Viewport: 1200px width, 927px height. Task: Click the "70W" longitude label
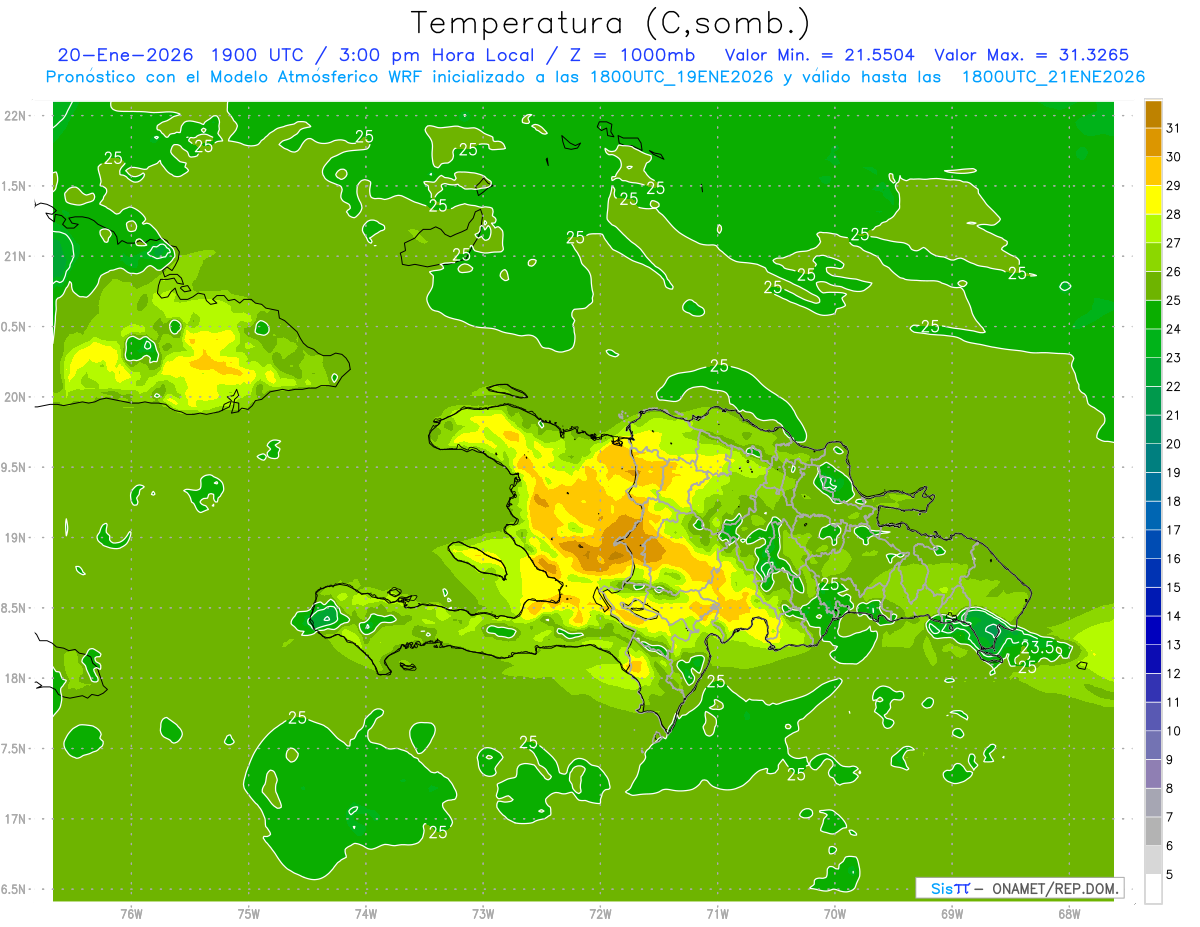[835, 913]
